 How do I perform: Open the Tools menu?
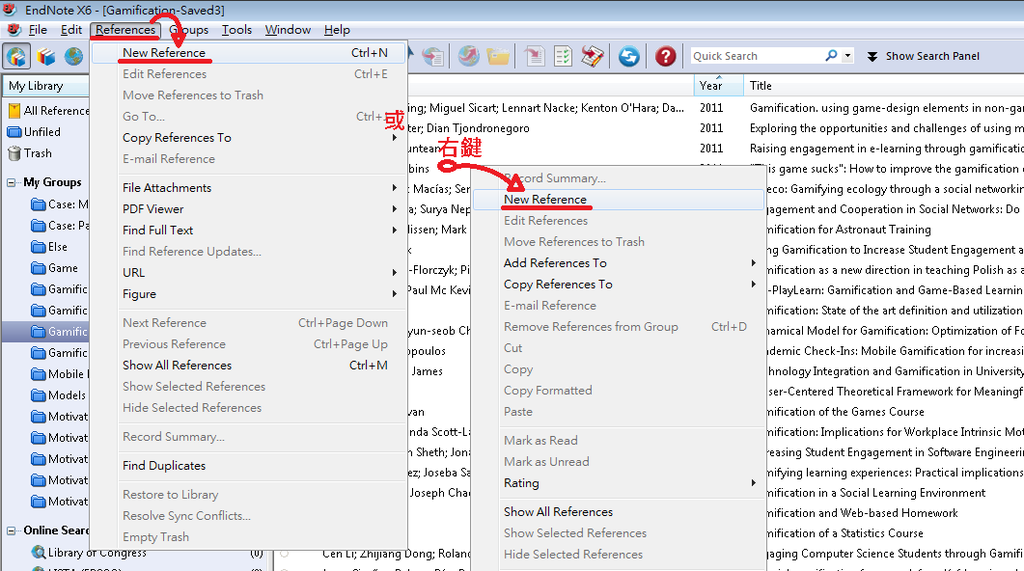click(x=236, y=30)
